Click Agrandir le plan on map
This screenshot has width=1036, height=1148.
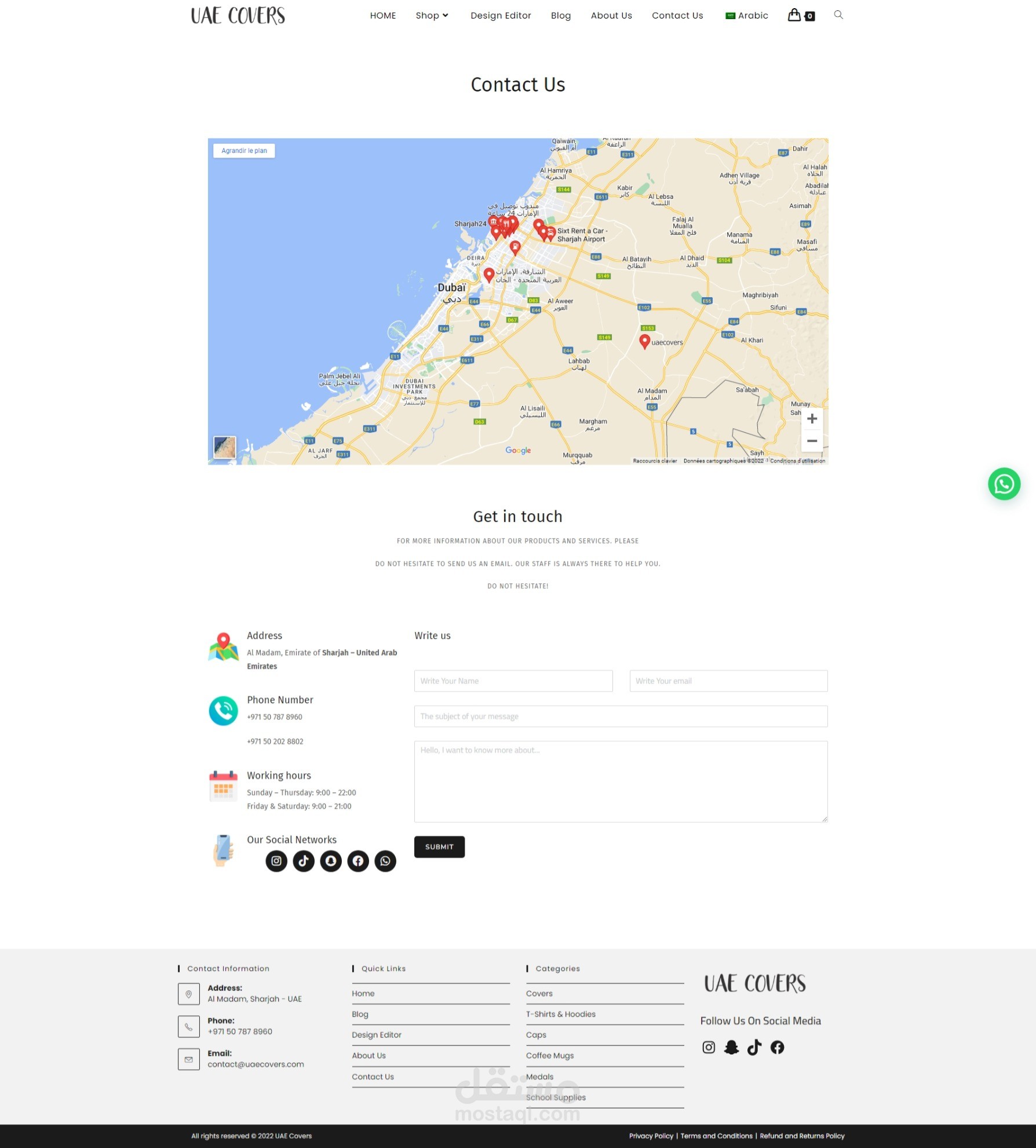(244, 151)
